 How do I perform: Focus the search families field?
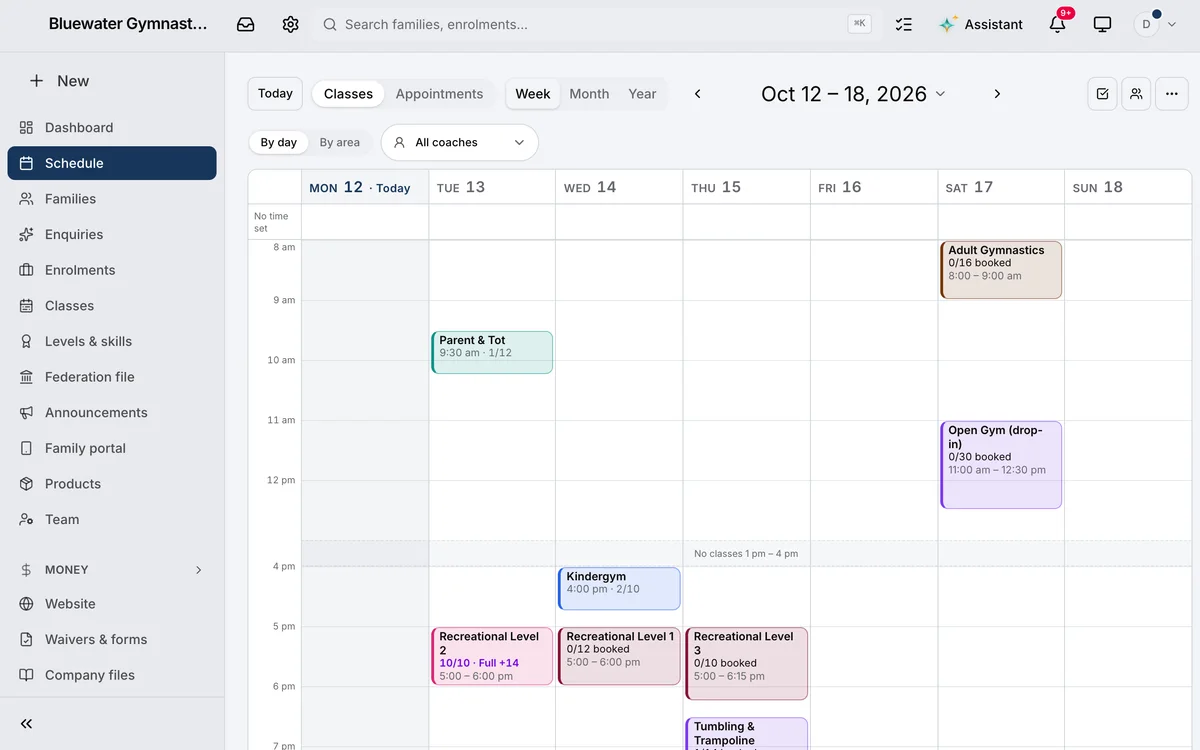point(595,24)
